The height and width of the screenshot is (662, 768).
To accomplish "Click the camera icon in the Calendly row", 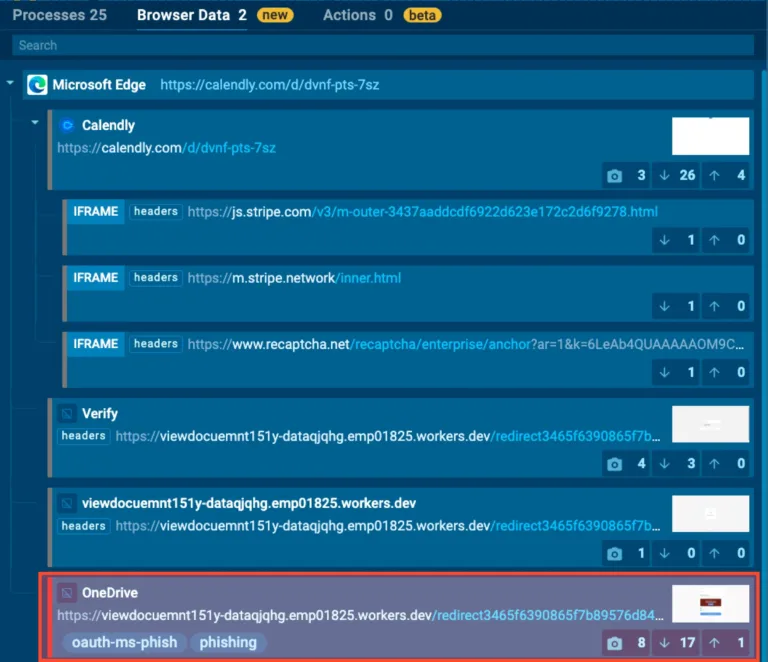I will click(x=614, y=175).
